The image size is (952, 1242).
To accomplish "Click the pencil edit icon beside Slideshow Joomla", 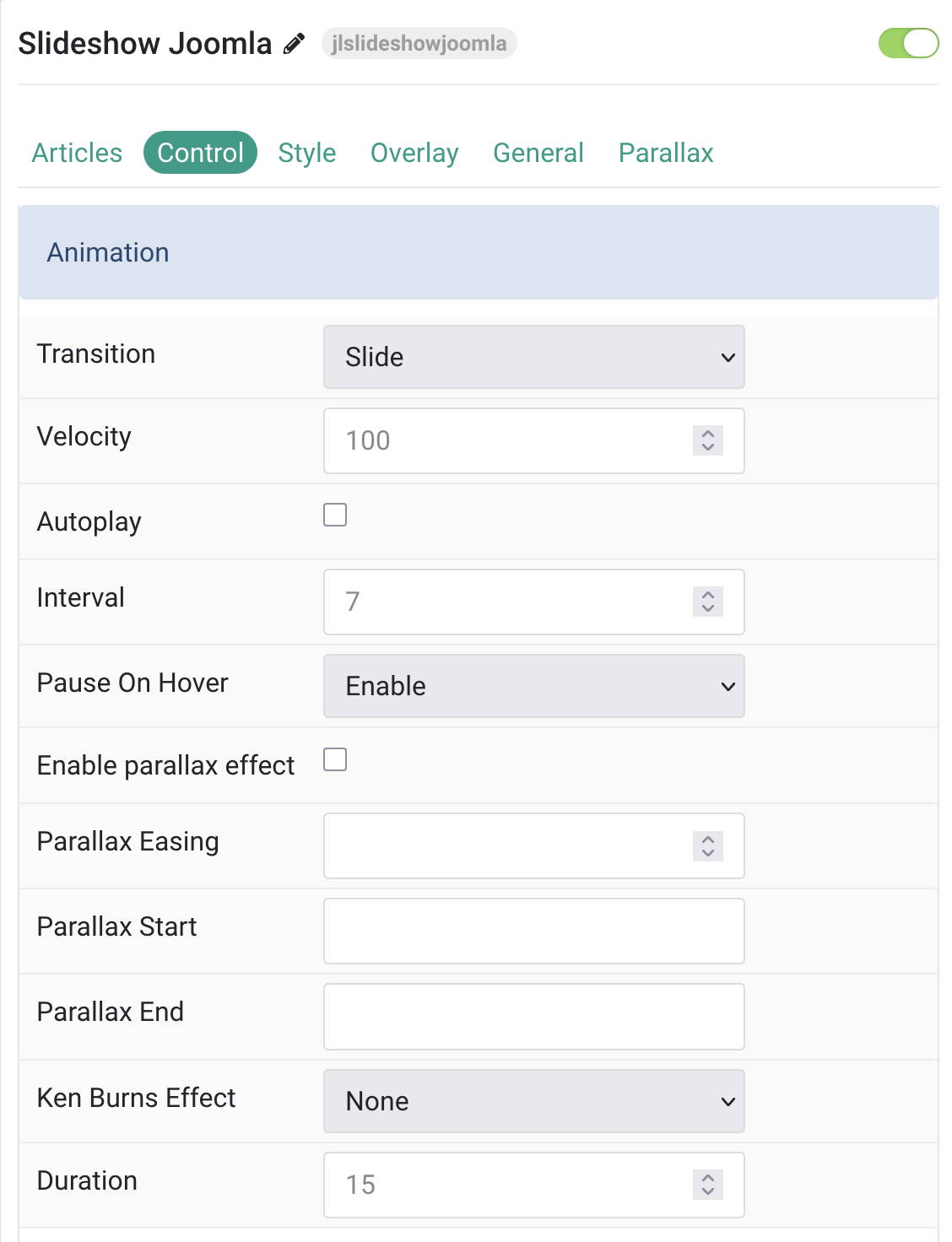I will 294,44.
